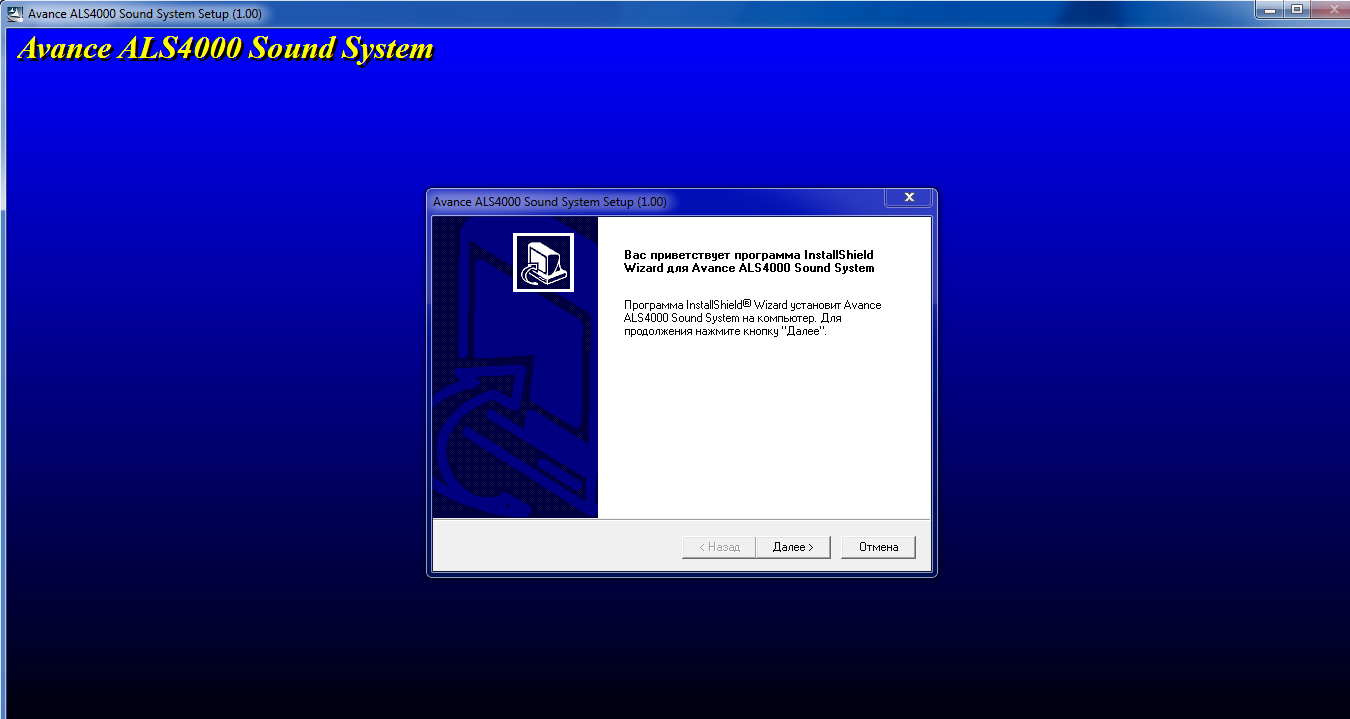1350x719 pixels.
Task: Click the wizard dialog's title bar caption
Action: click(x=550, y=202)
